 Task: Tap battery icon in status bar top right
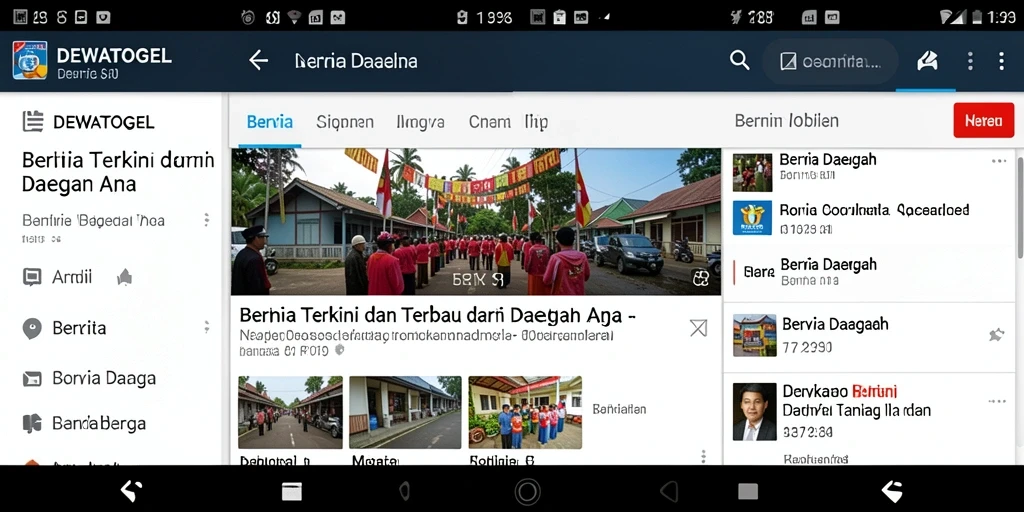point(978,17)
